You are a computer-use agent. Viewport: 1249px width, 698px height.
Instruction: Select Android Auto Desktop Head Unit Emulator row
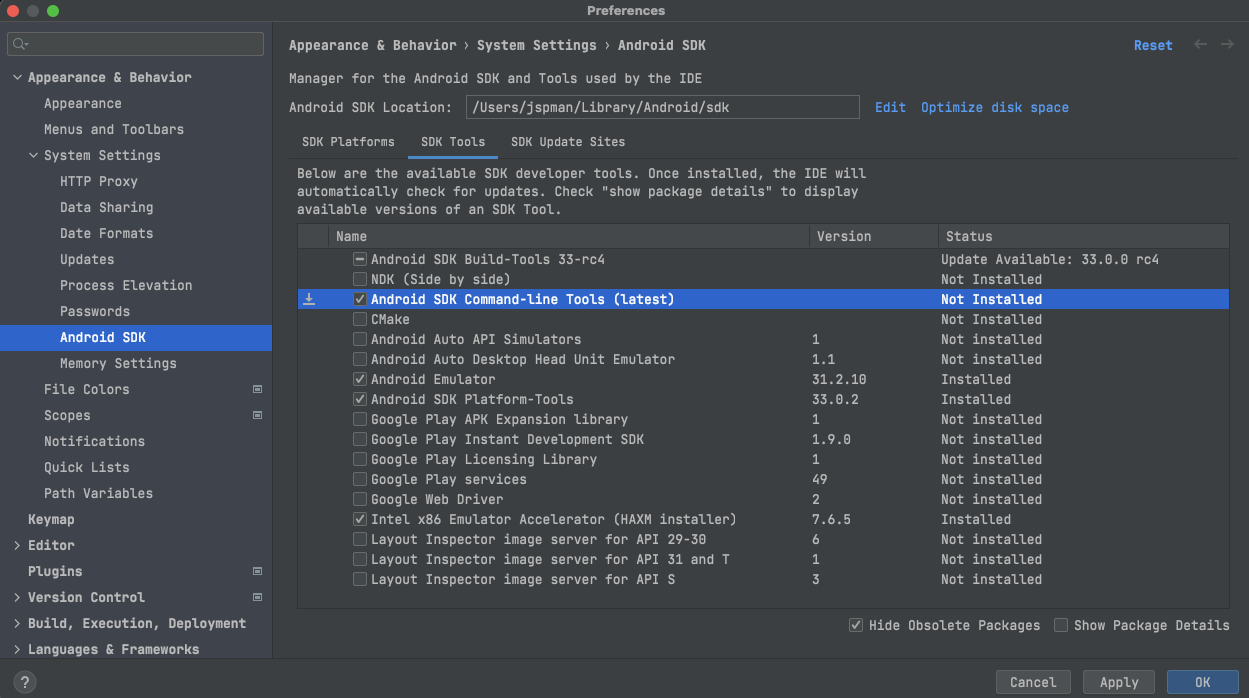pyautogui.click(x=763, y=359)
